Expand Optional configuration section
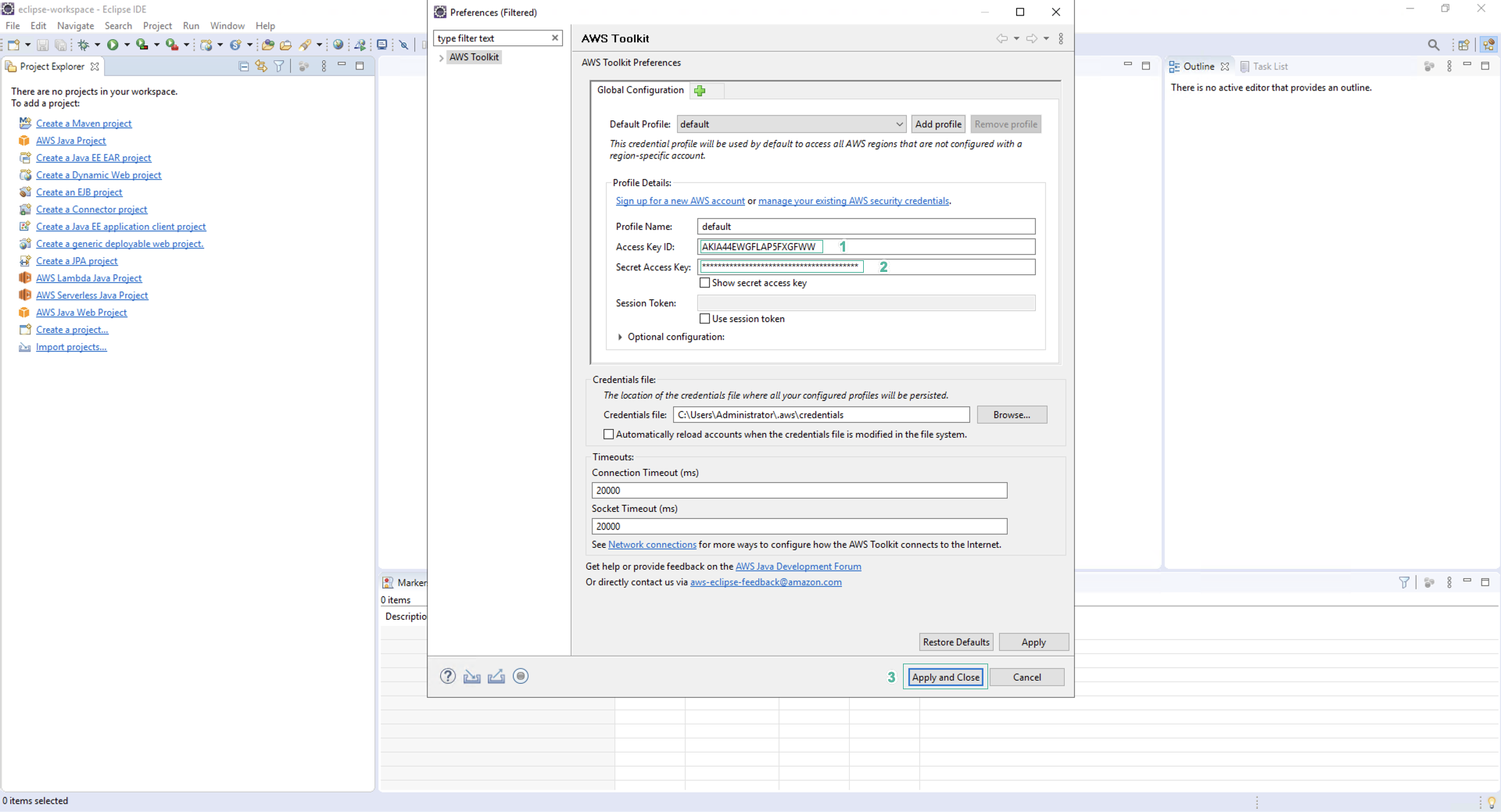This screenshot has width=1501, height=812. [621, 337]
